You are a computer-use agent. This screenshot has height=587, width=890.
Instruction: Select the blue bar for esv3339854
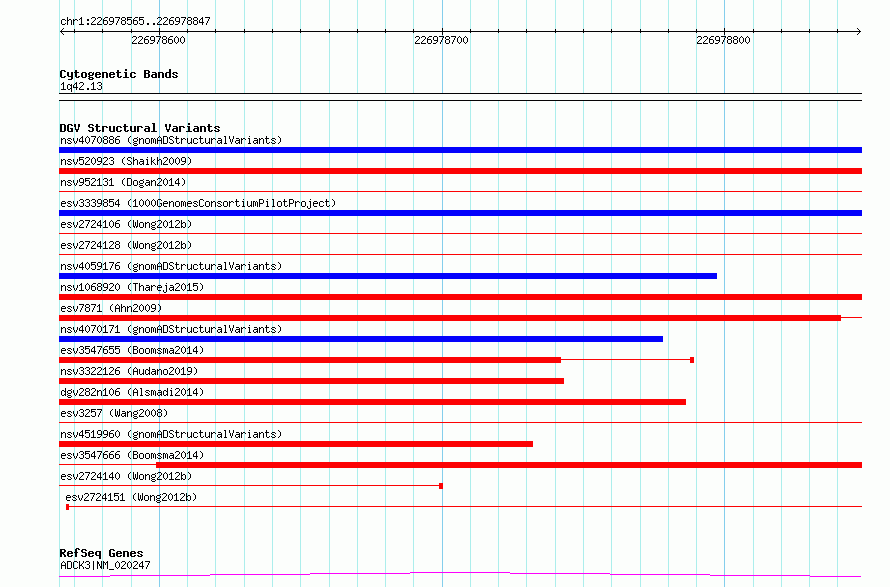point(460,213)
